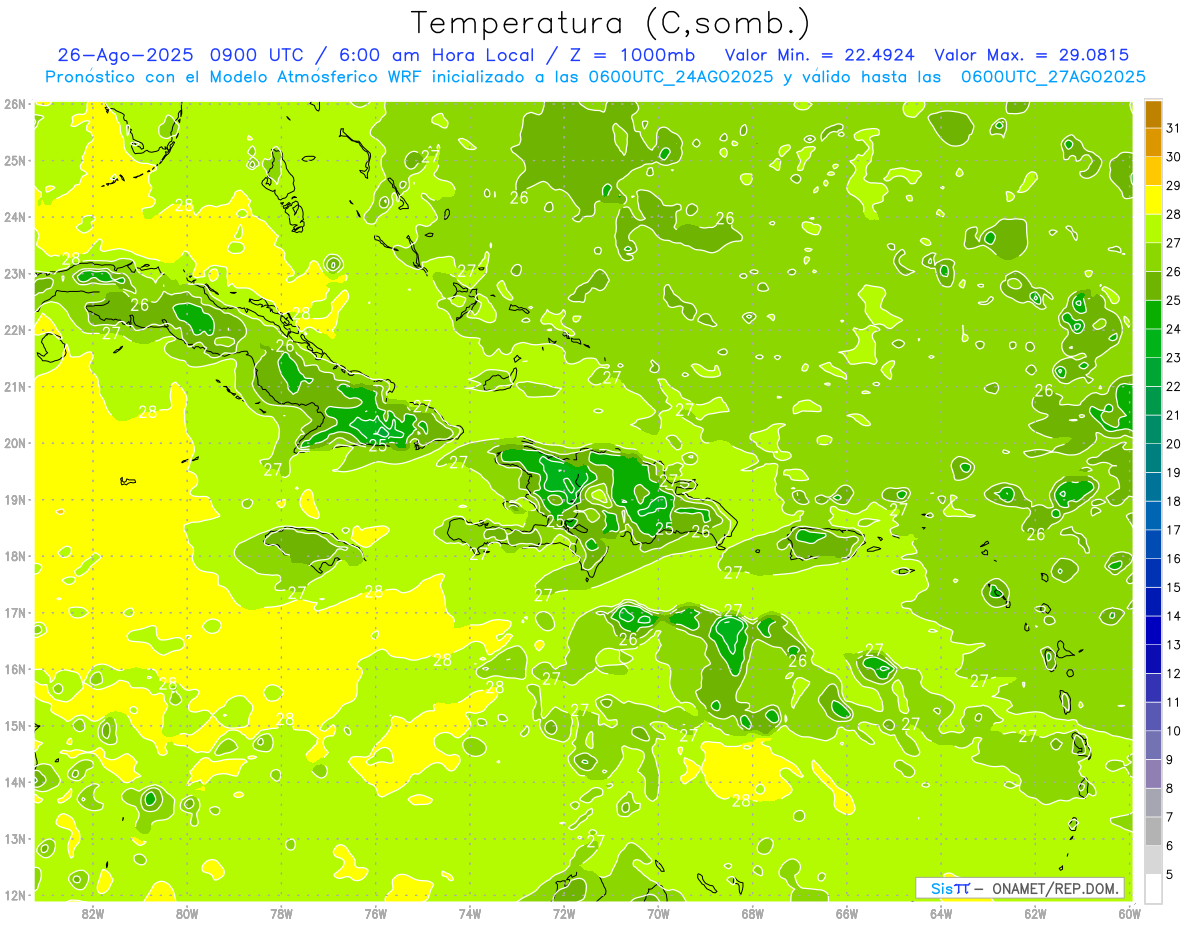Click the "SisTT - ONAMET/REP.DOM." credit label
The width and height of the screenshot is (1200, 927).
click(x=1020, y=888)
